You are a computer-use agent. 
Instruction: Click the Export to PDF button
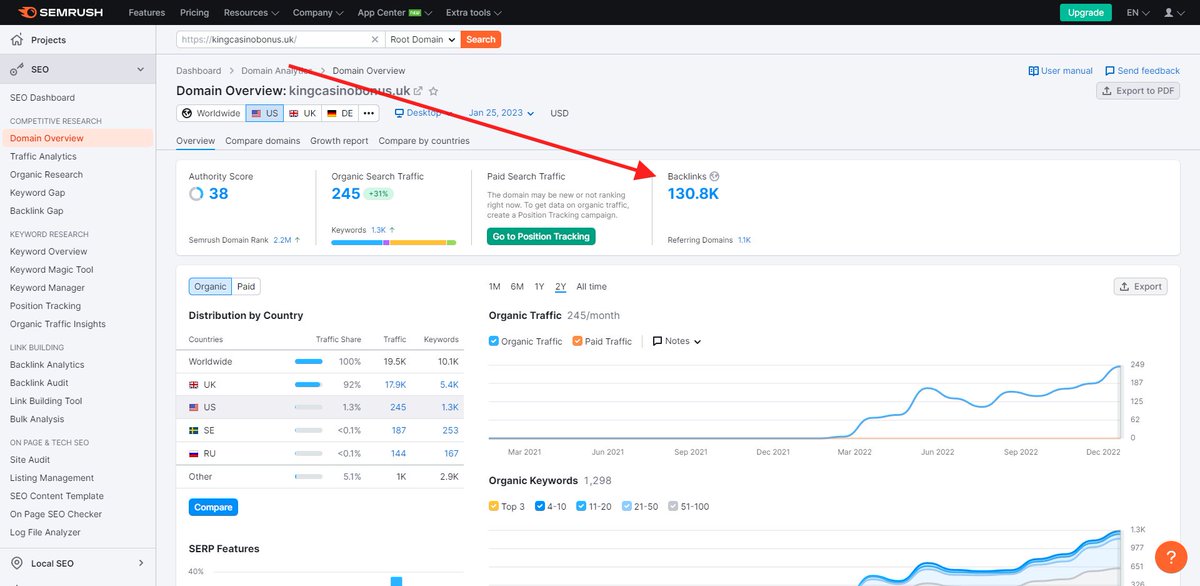1138,91
